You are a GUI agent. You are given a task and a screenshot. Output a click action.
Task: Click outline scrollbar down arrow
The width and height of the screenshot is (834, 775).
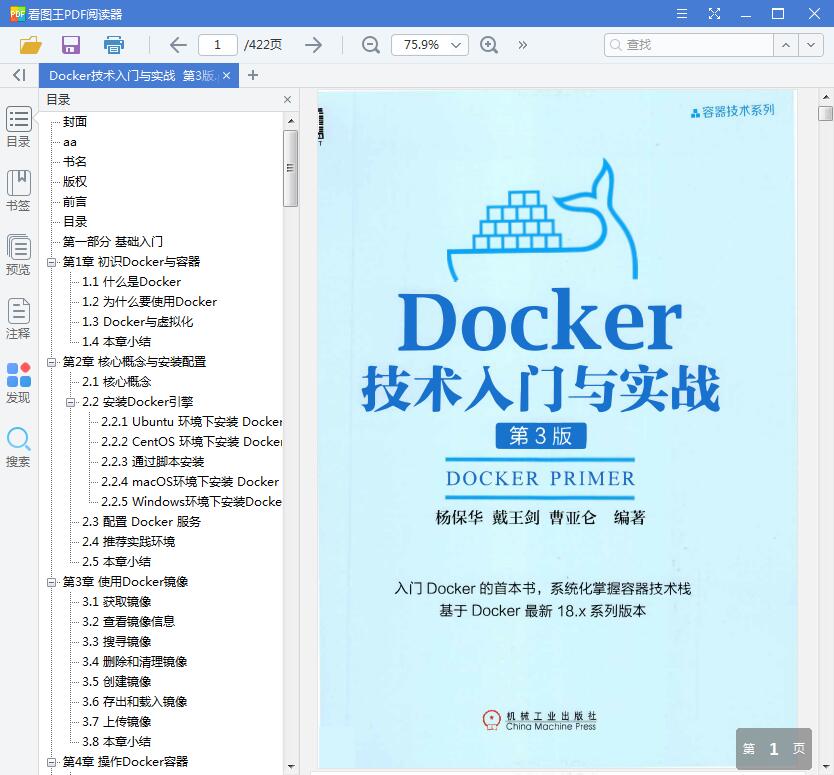(291, 766)
